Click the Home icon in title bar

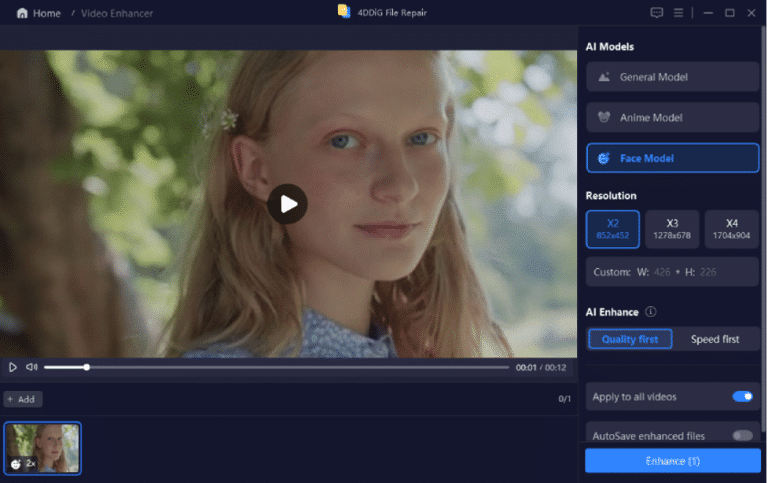(x=22, y=13)
